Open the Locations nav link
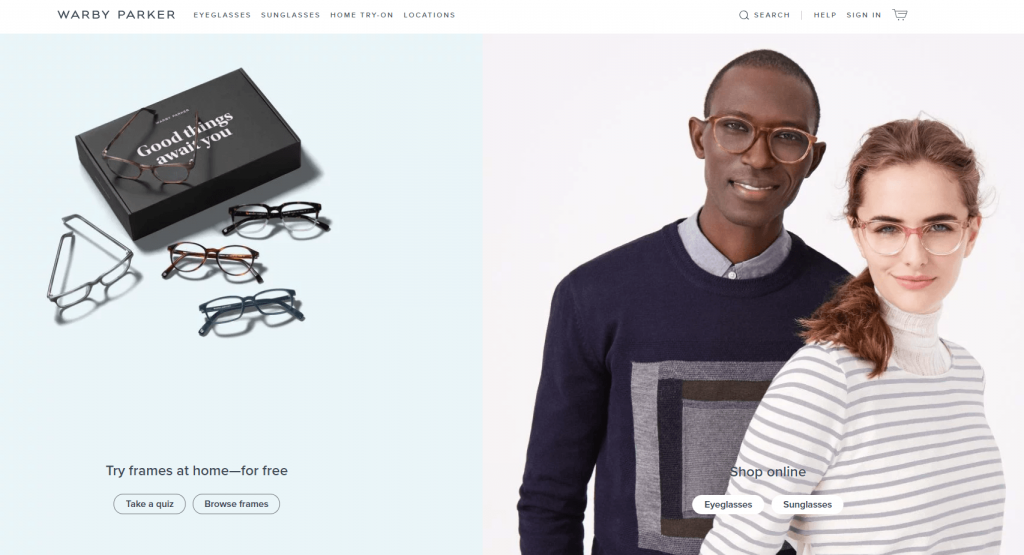This screenshot has width=1024, height=555. (x=429, y=15)
